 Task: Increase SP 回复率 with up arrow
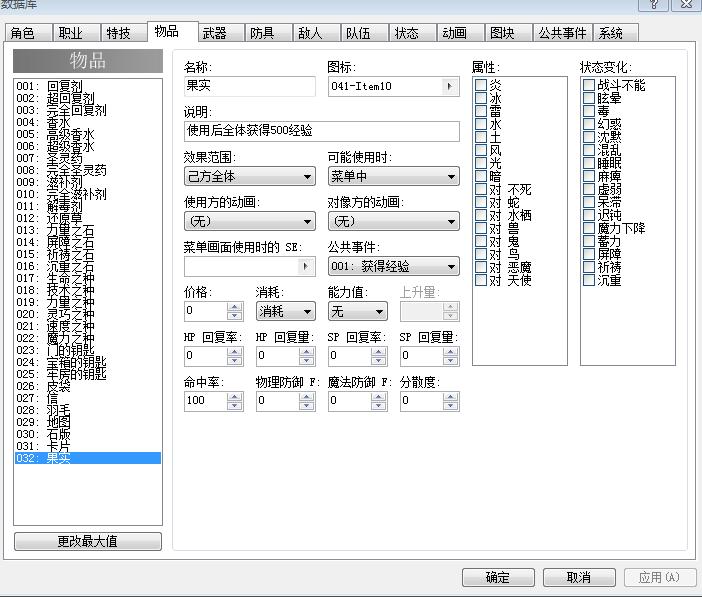point(378,352)
